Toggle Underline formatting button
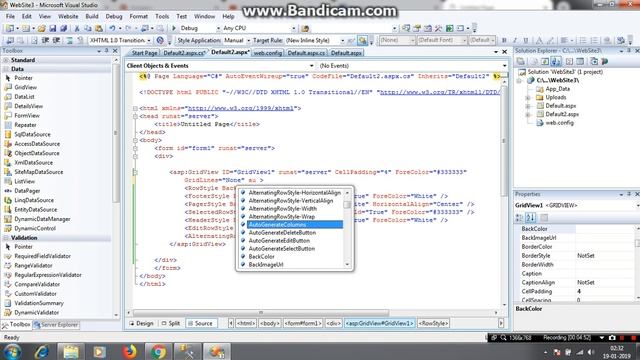This screenshot has width=640, height=360. pyautogui.click(x=526, y=40)
